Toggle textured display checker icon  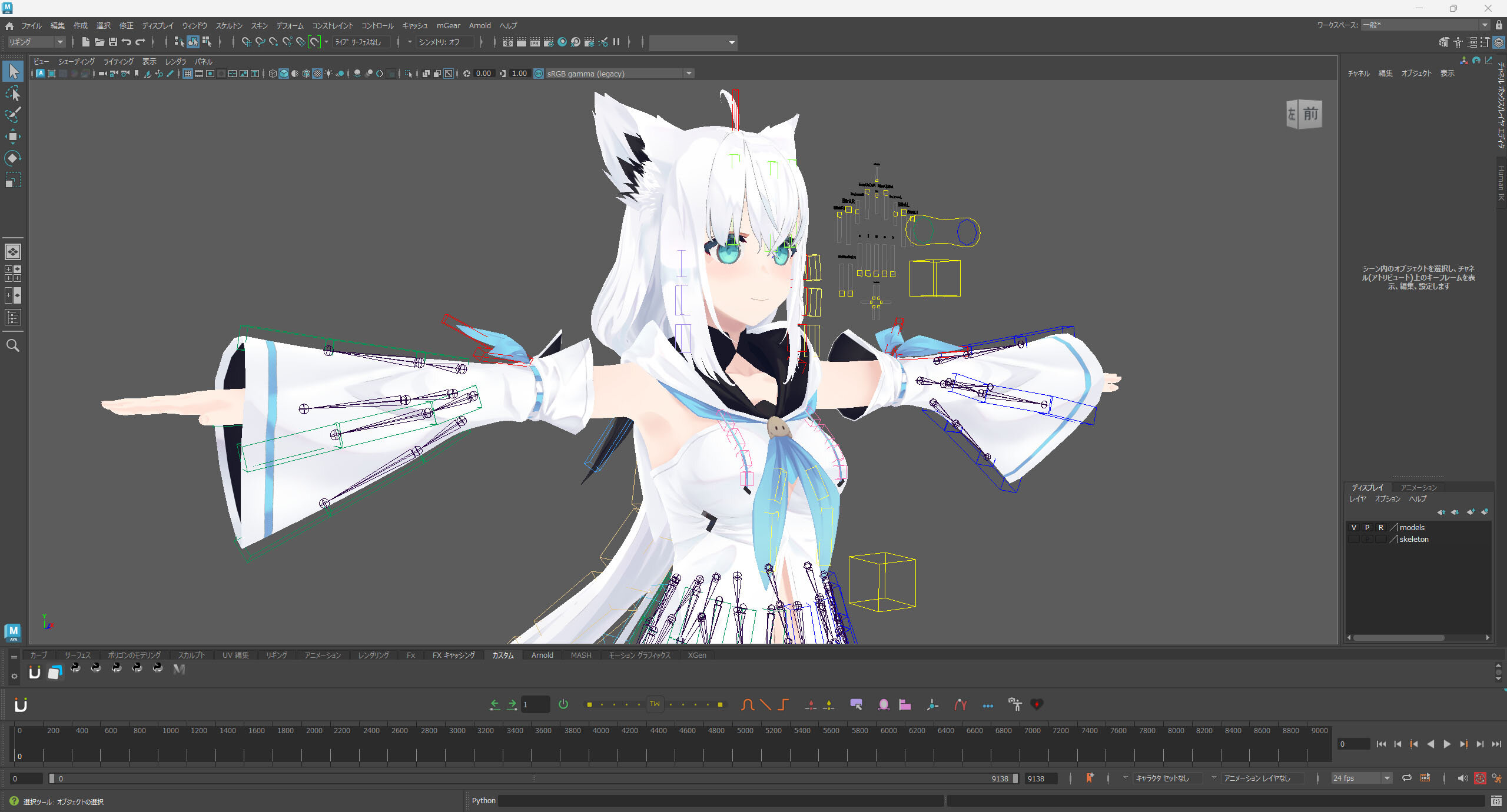click(x=317, y=74)
